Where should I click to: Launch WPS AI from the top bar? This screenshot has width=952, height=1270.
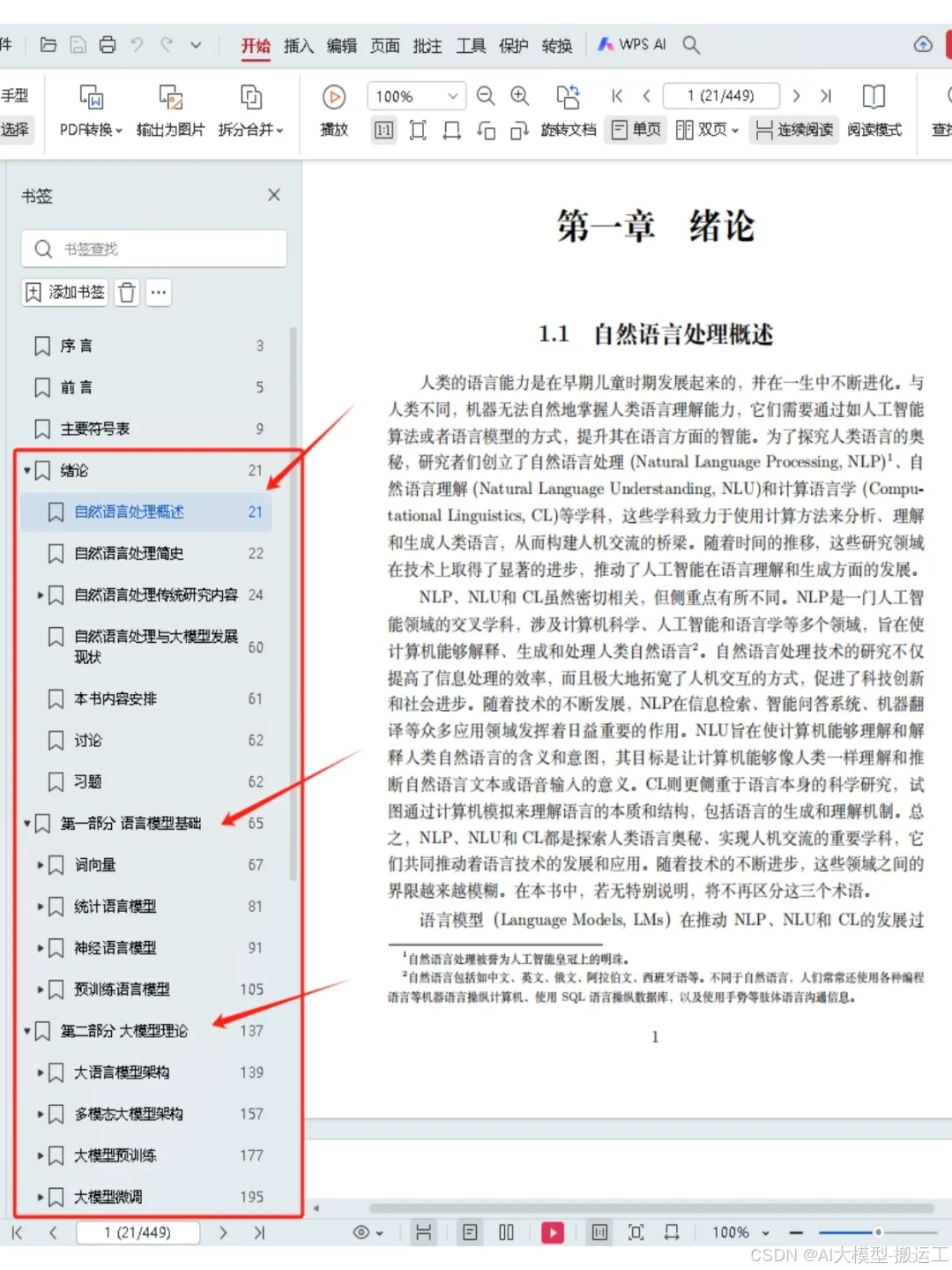point(630,44)
